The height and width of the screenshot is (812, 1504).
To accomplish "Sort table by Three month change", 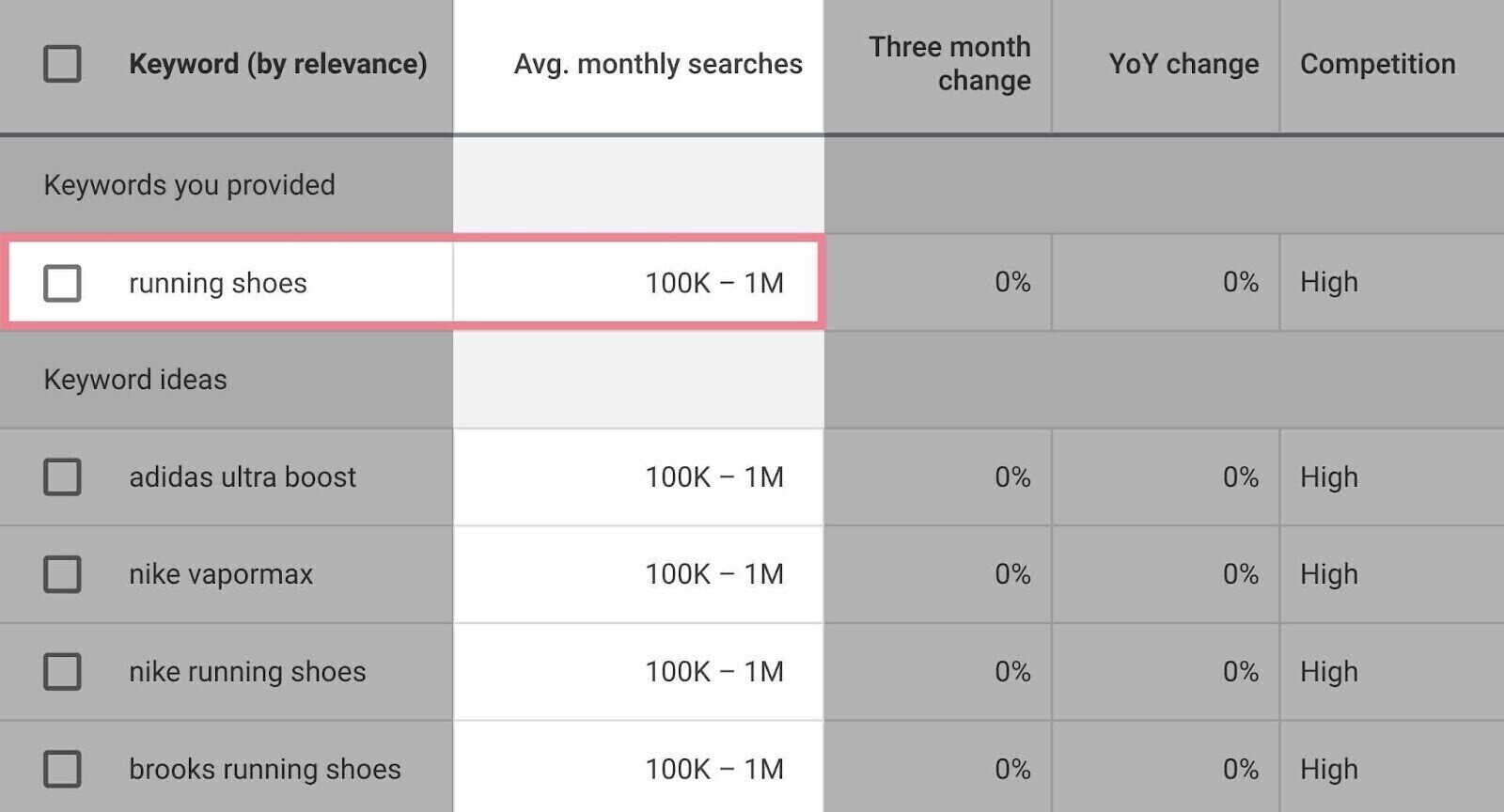I will coord(950,64).
